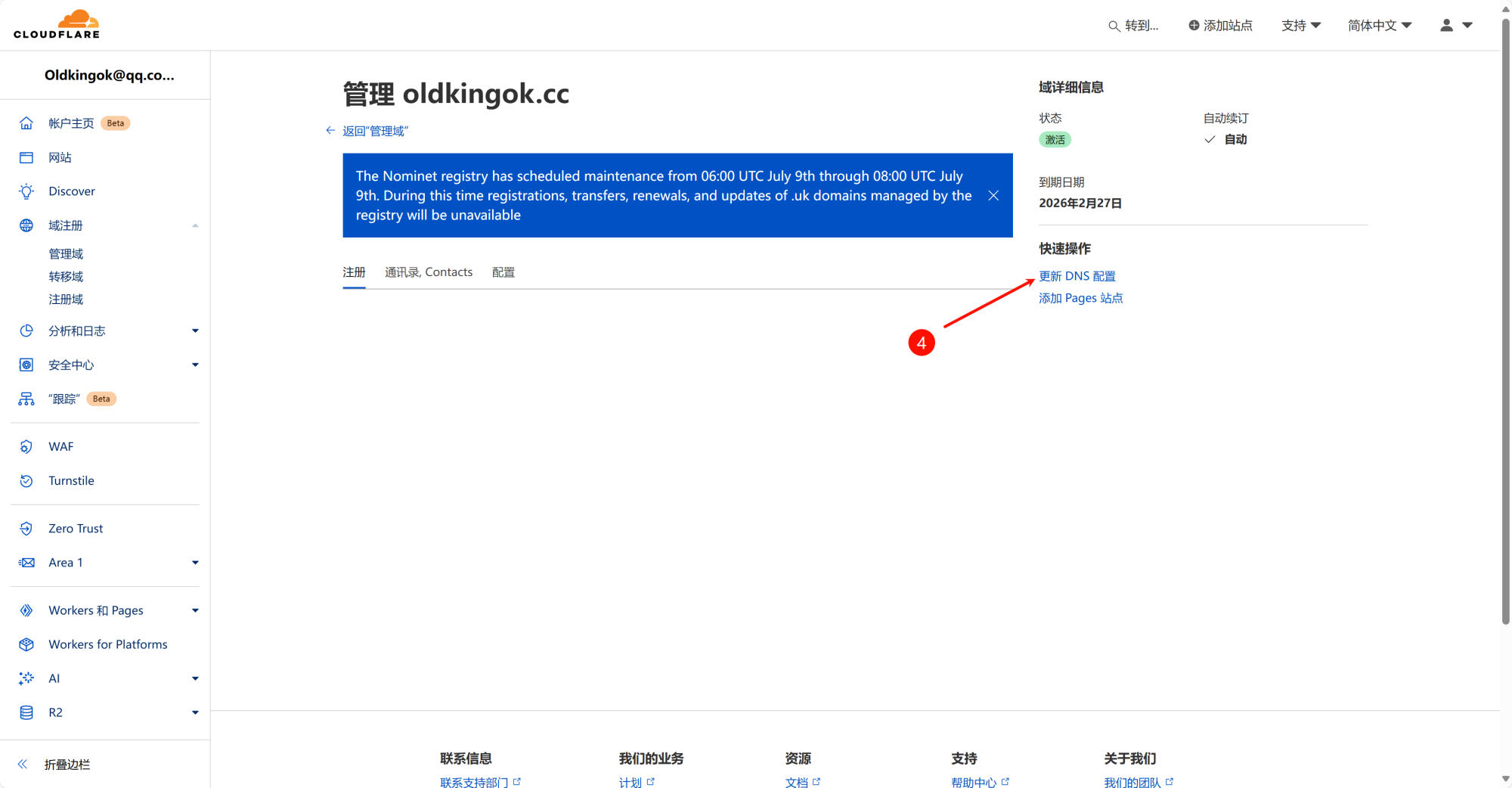Click the Cloudflare logo
This screenshot has width=1512, height=788.
pos(57,24)
